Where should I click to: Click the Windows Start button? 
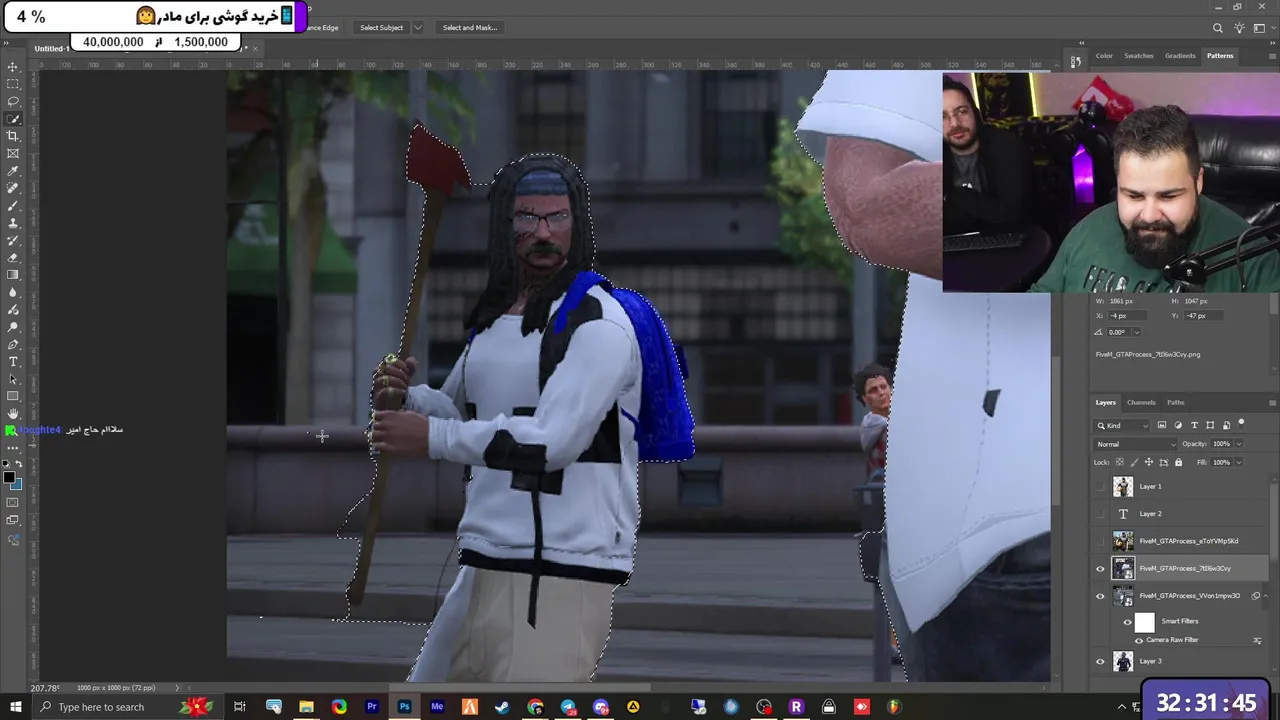pyautogui.click(x=16, y=707)
